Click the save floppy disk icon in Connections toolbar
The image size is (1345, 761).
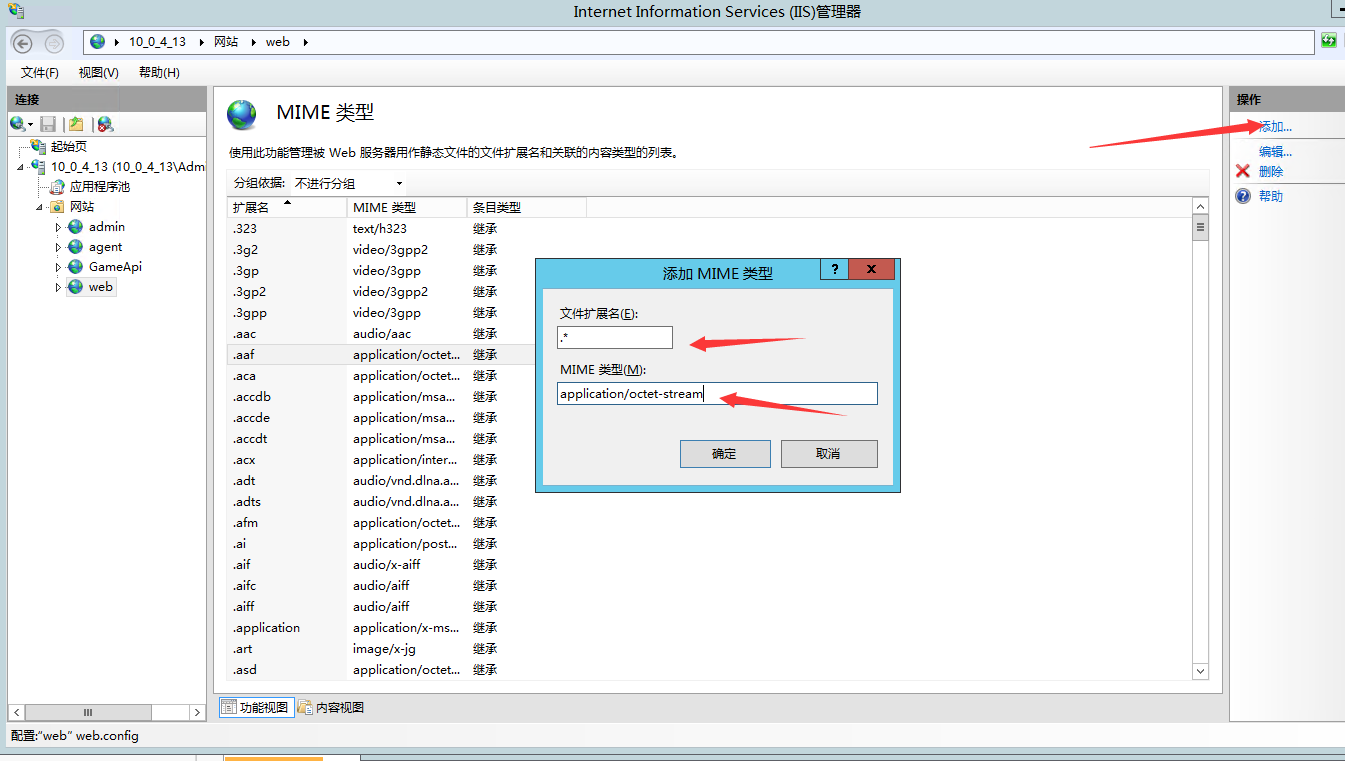tap(48, 124)
